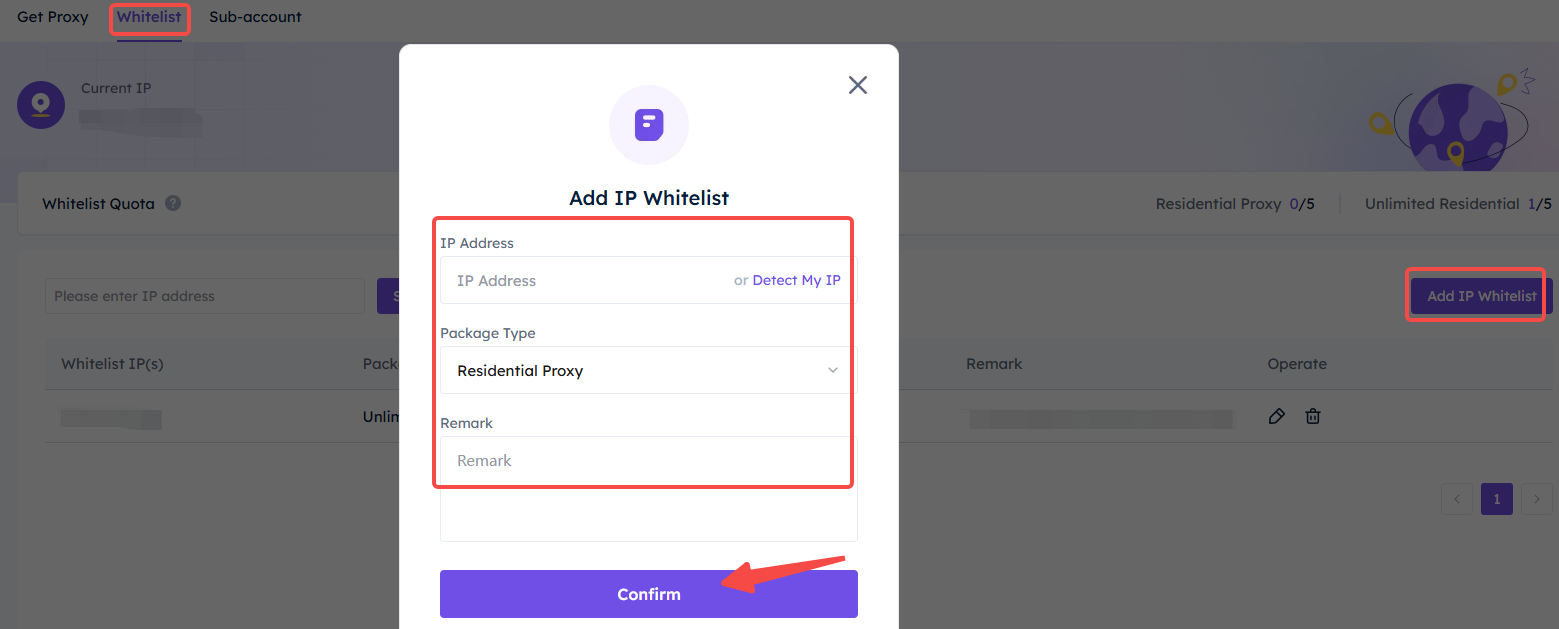Screen dimensions: 1559x629
Task: Close the Add IP Whitelist dialog
Action: pyautogui.click(x=857, y=85)
